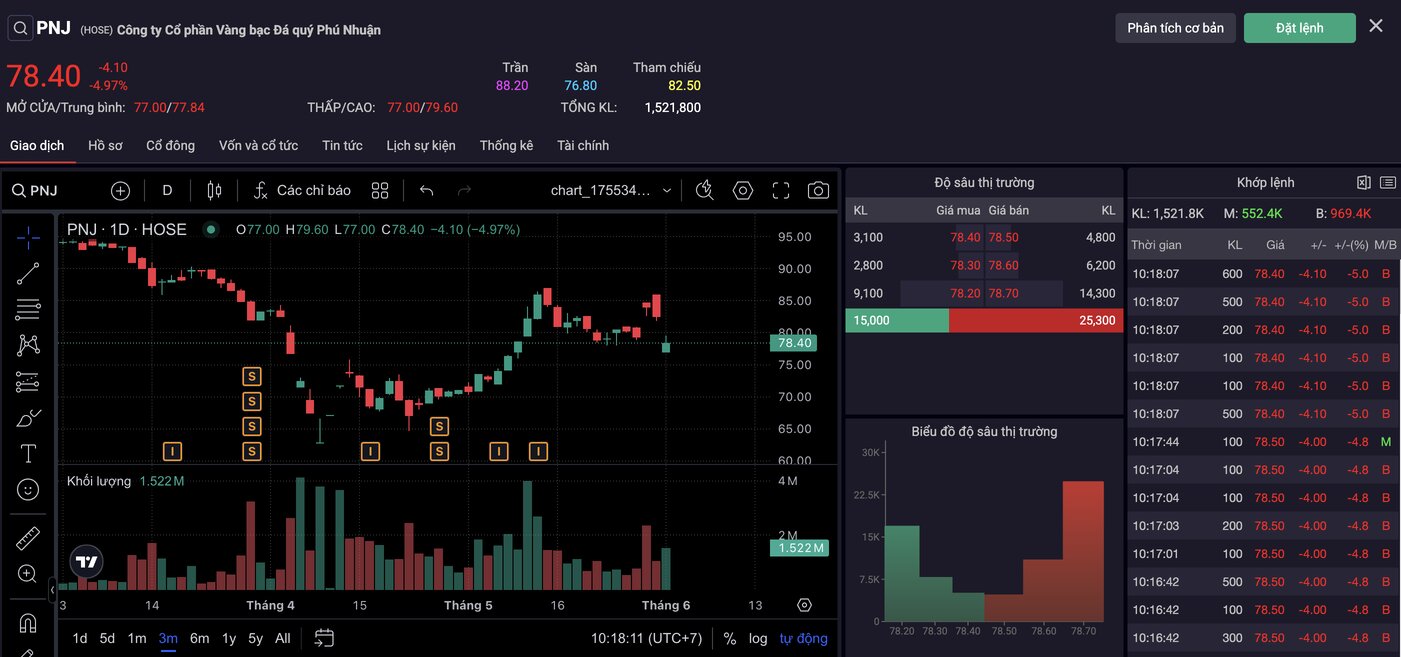Open symbol search in chart toolbar
This screenshot has width=1401, height=657.
pos(35,190)
